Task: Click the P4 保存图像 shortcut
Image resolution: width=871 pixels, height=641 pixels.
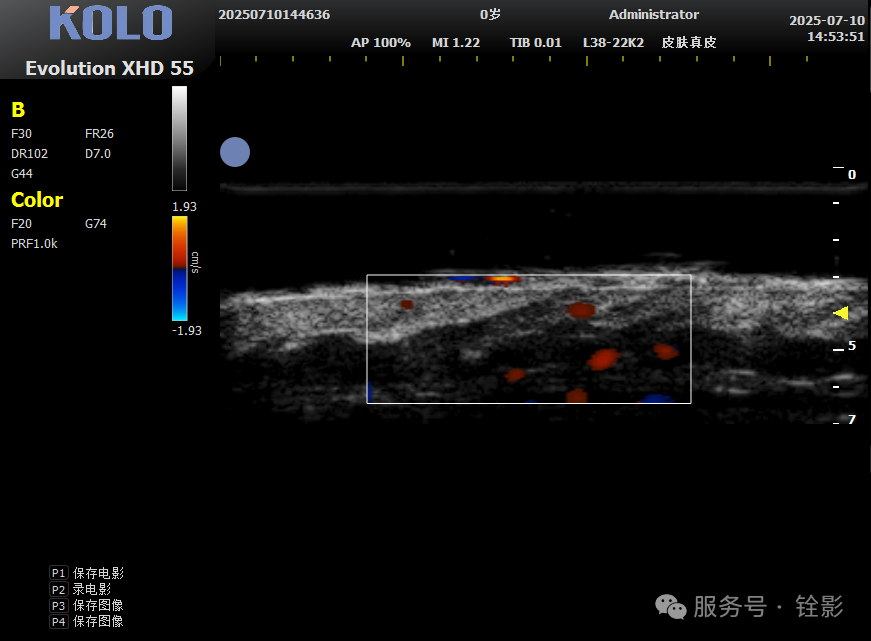Action: [x=87, y=622]
